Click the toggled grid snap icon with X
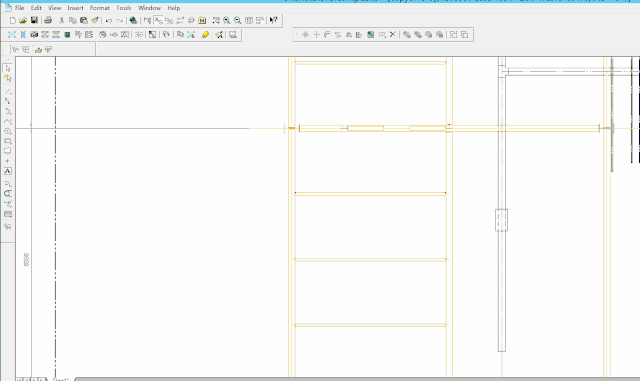This screenshot has width=640, height=381. (158, 20)
